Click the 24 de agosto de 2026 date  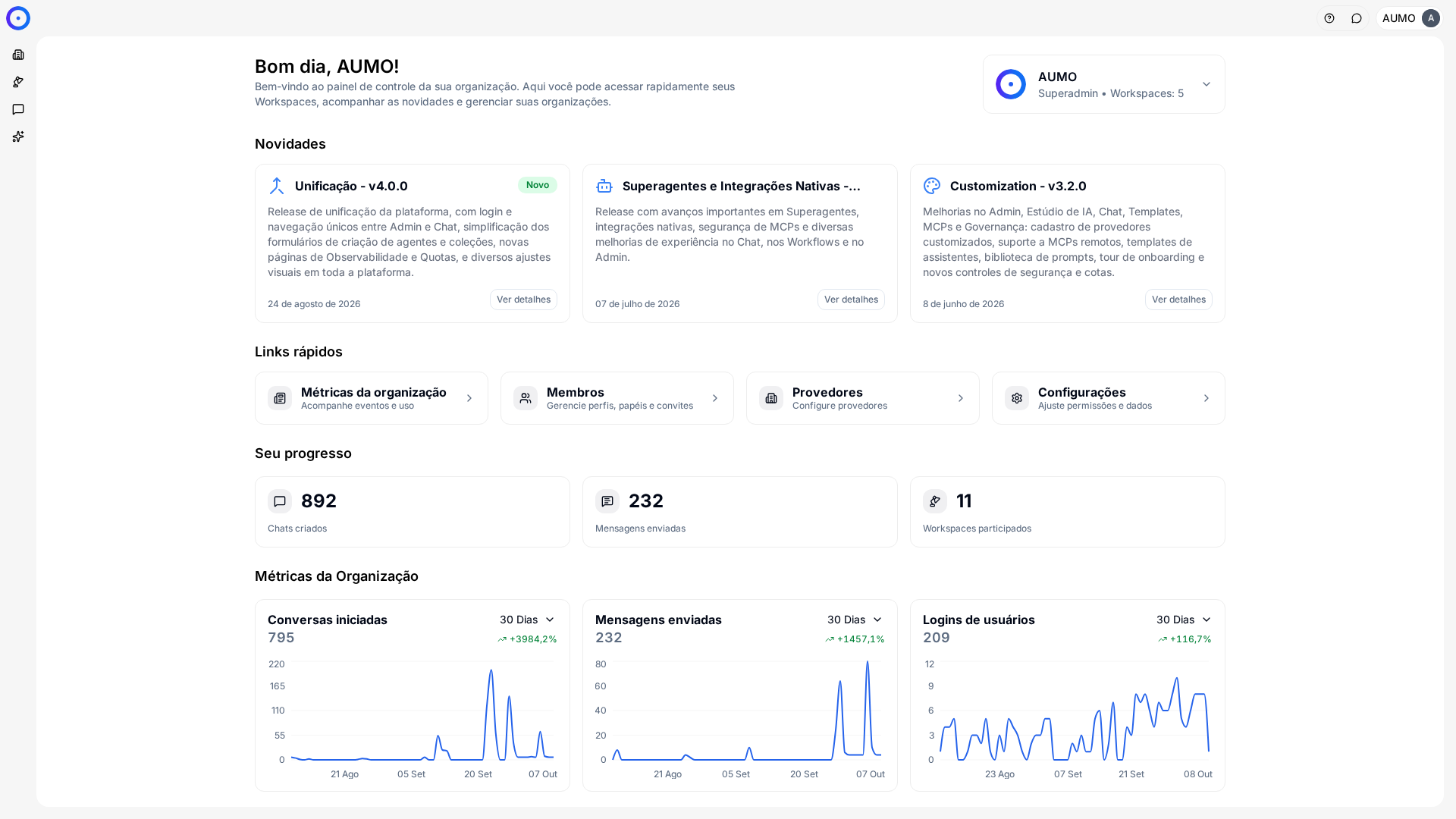[x=314, y=304]
